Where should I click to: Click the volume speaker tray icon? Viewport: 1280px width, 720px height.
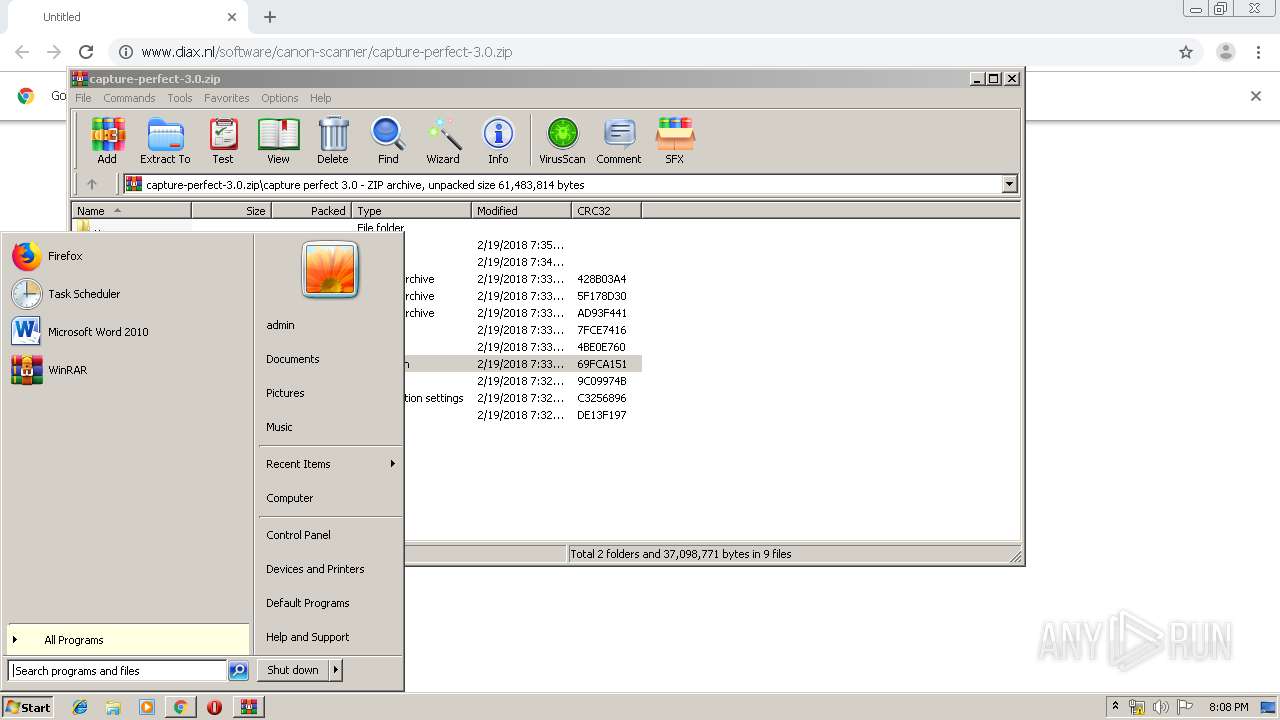pos(1161,707)
